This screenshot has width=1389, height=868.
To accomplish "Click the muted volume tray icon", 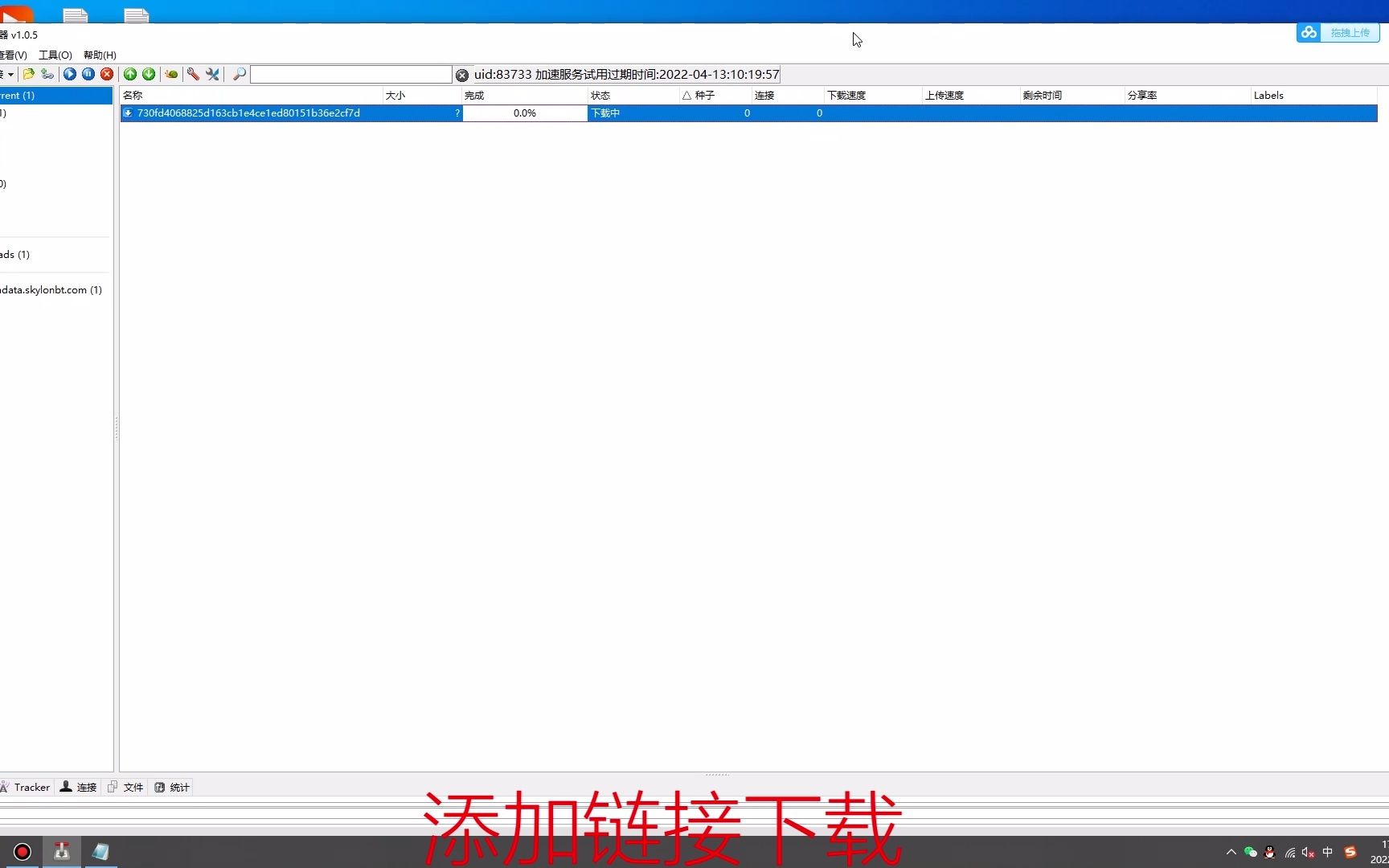I will (1309, 852).
